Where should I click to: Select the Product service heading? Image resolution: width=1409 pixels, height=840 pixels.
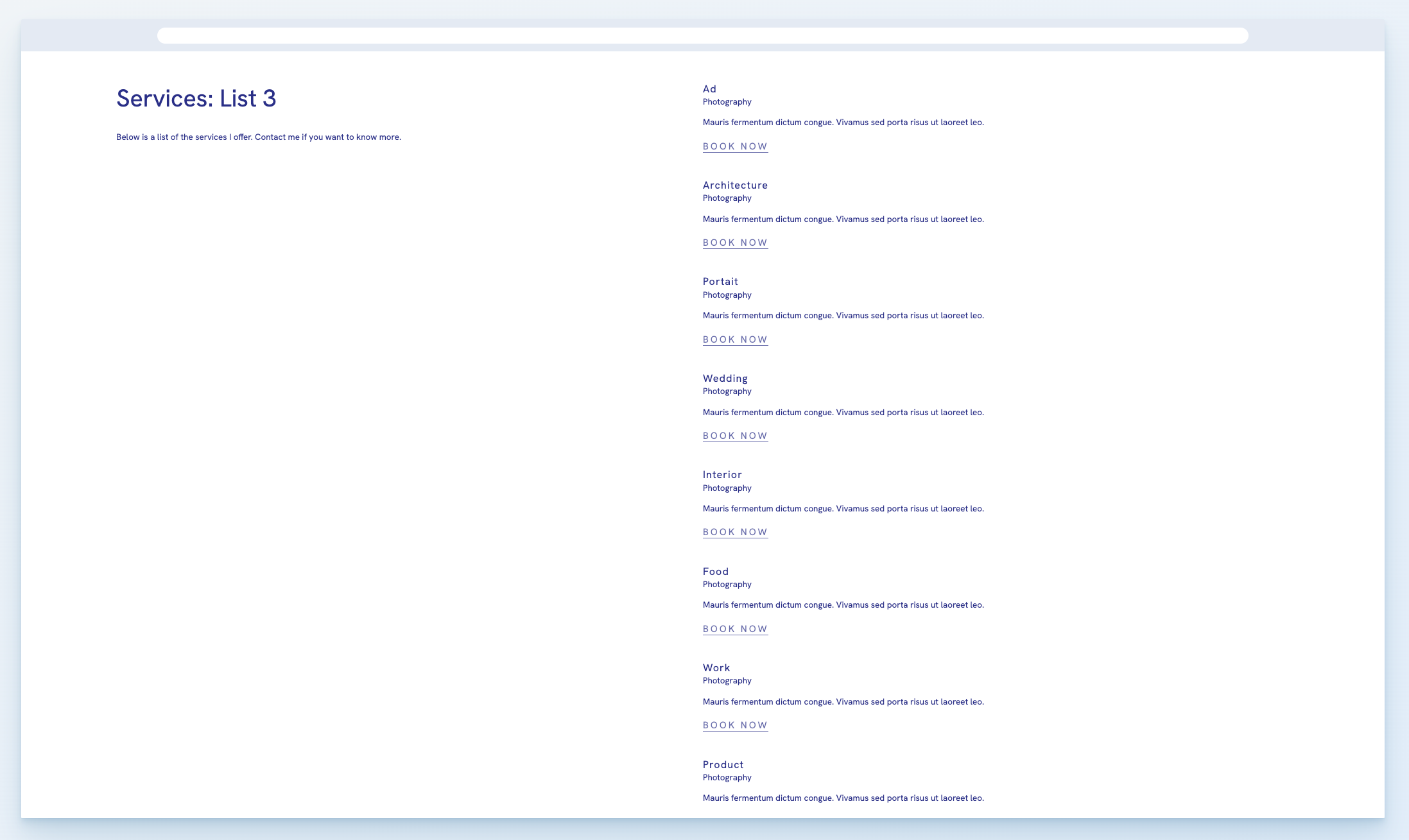tap(723, 764)
